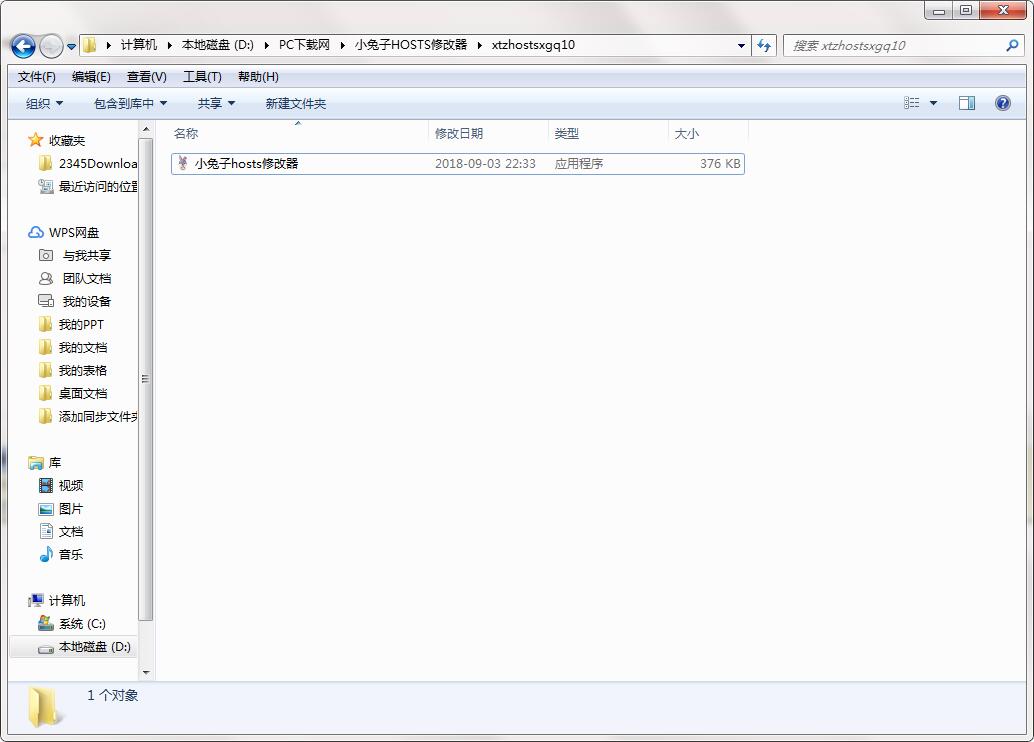
Task: Click the 新建文件夹 button
Action: click(295, 104)
